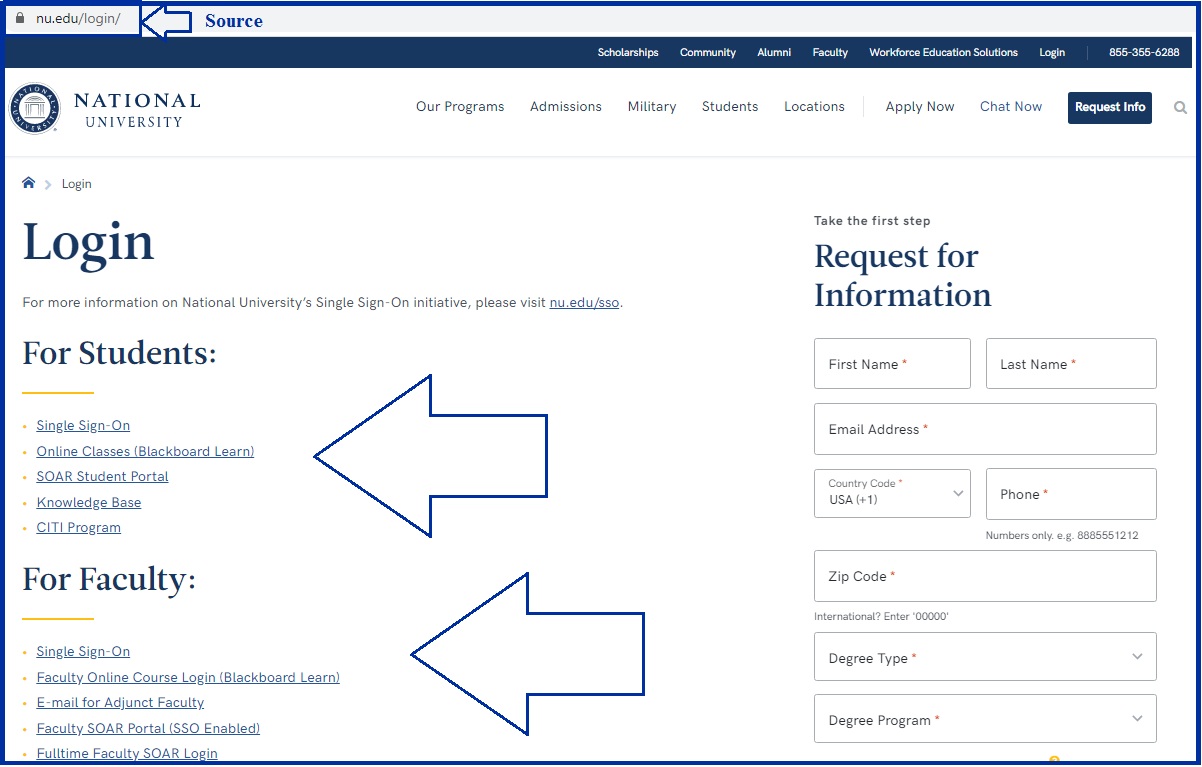Click the padlock icon in address bar
Screen dimensions: 1202x767
coord(19,19)
